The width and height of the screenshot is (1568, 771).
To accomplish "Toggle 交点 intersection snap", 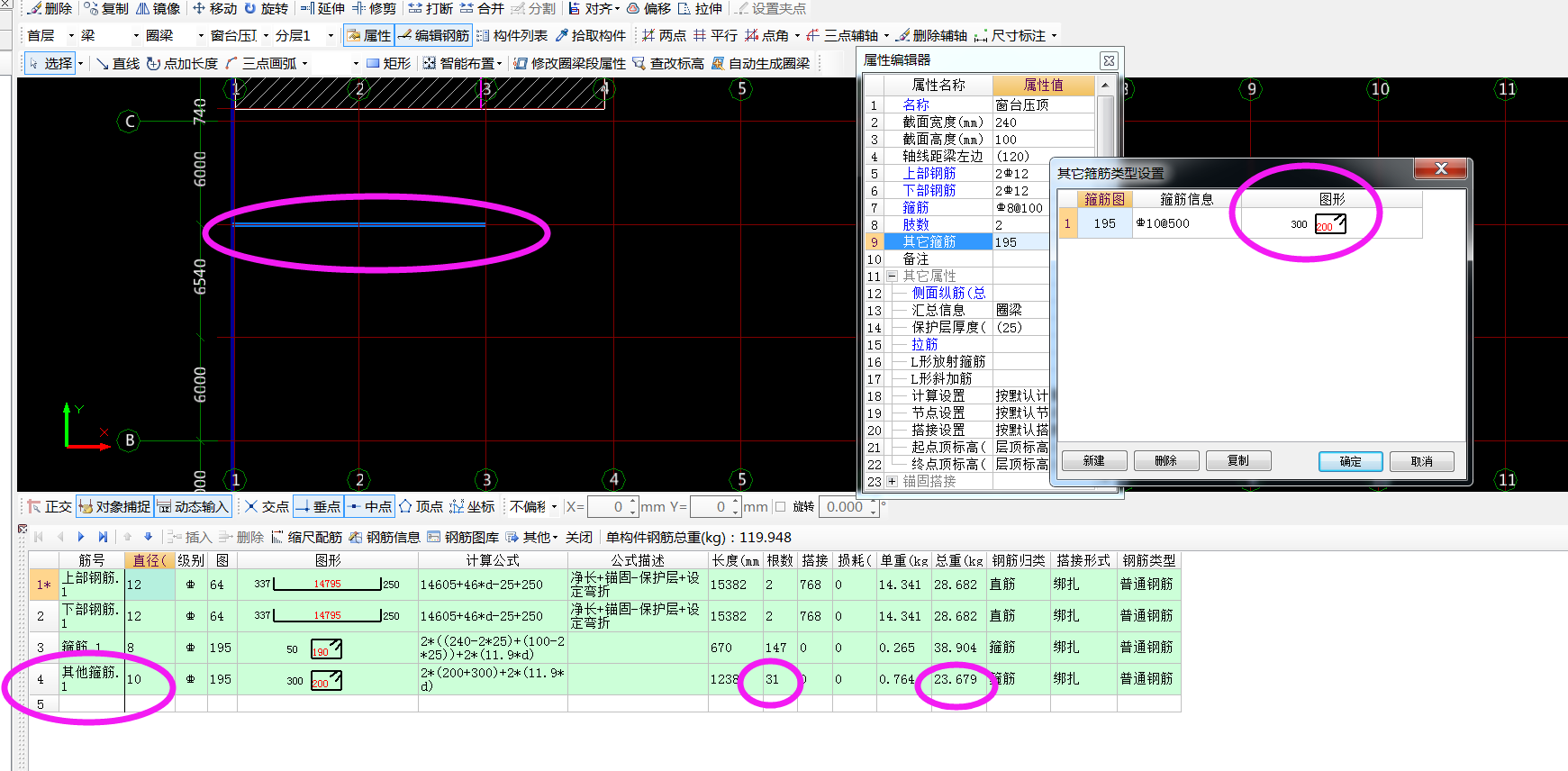I will tap(267, 506).
